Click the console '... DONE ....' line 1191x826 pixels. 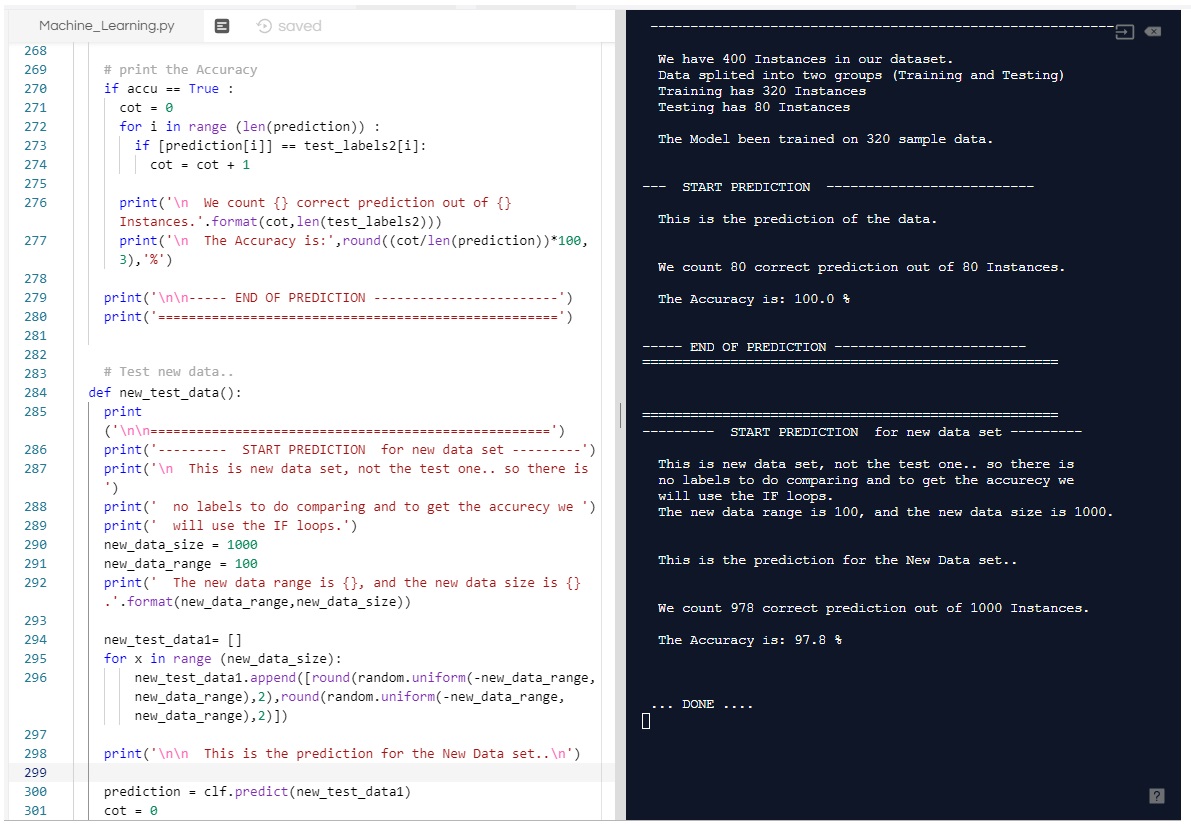pyautogui.click(x=702, y=704)
